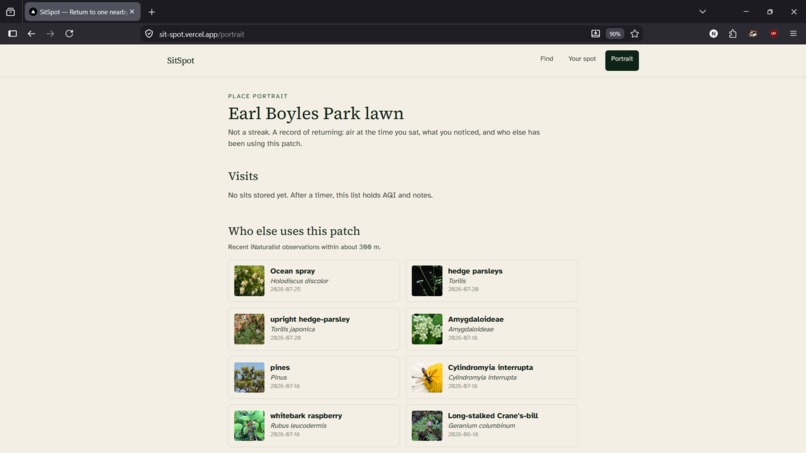
Task: Click the Who else uses this patch heading
Action: [294, 231]
